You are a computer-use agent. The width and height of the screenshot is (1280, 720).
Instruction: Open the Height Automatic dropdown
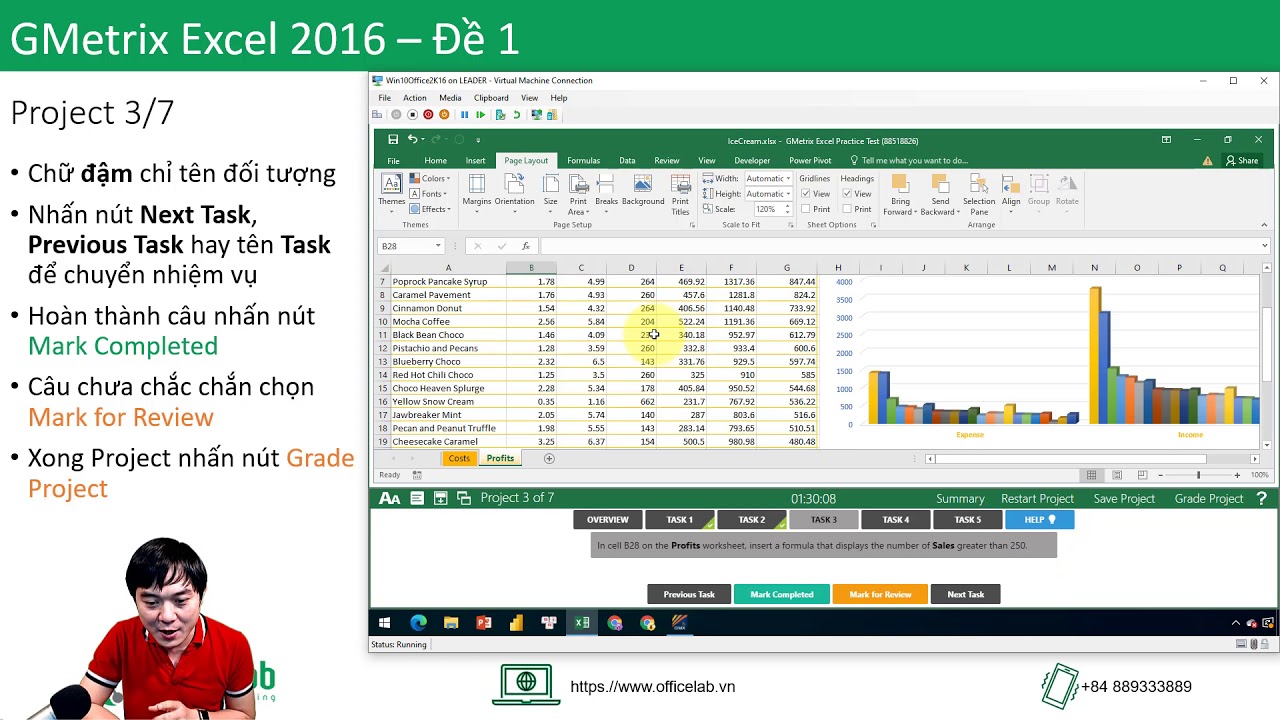[x=788, y=194]
